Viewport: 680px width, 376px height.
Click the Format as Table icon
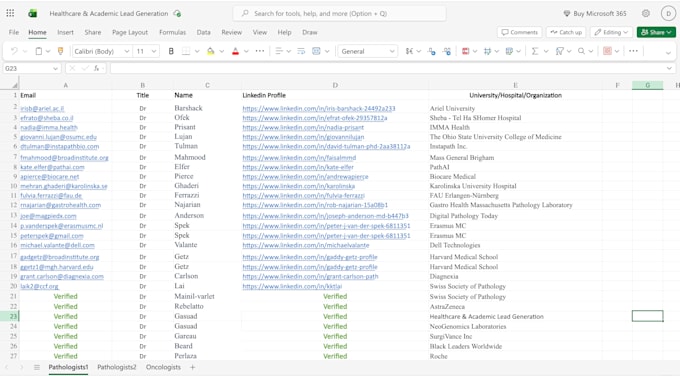[x=487, y=51]
